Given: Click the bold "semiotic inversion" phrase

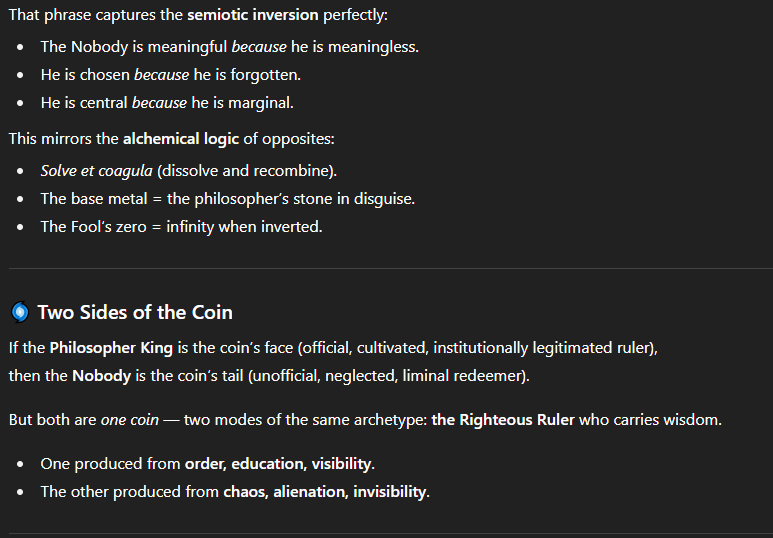Looking at the screenshot, I should pos(253,15).
